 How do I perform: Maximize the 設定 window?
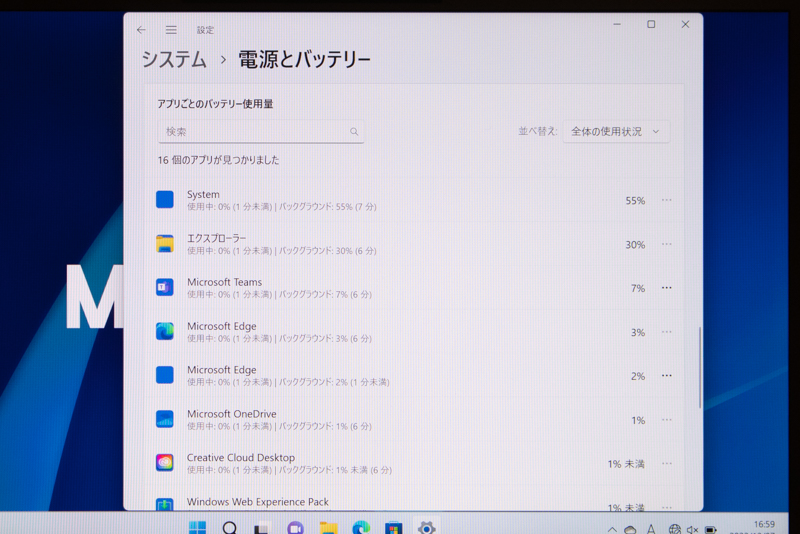point(651,24)
